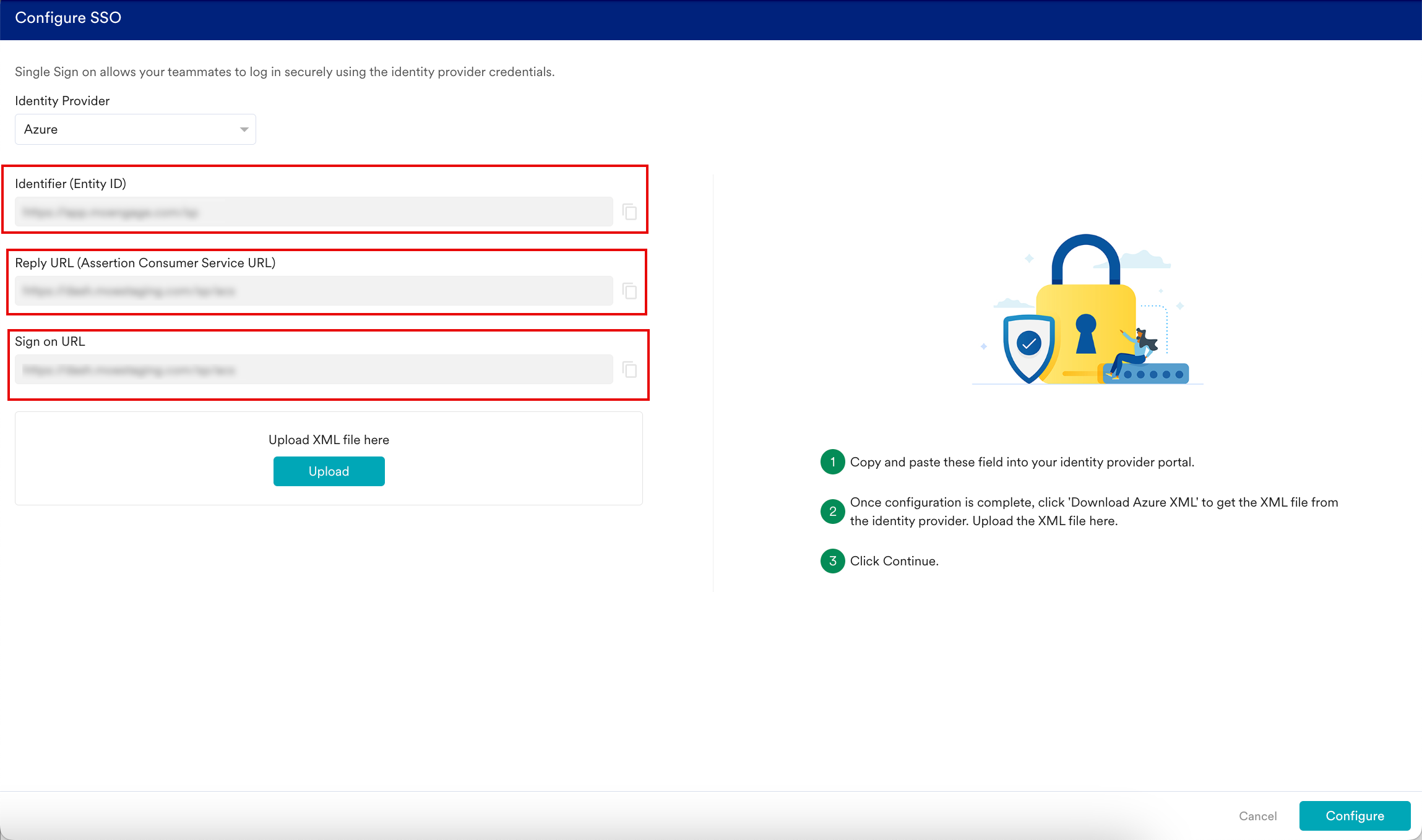1422x840 pixels.
Task: Click the Identity Provider label
Action: (62, 101)
